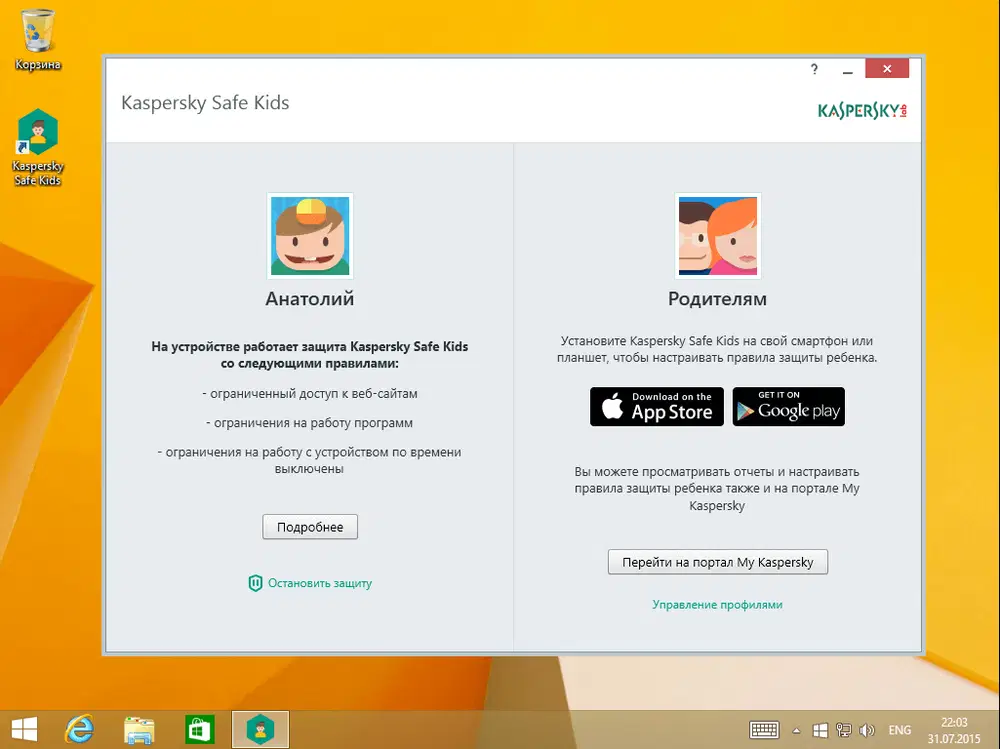The height and width of the screenshot is (749, 1000).
Task: Click the Kaspersky Safe Kids taskbar button
Action: [260, 729]
